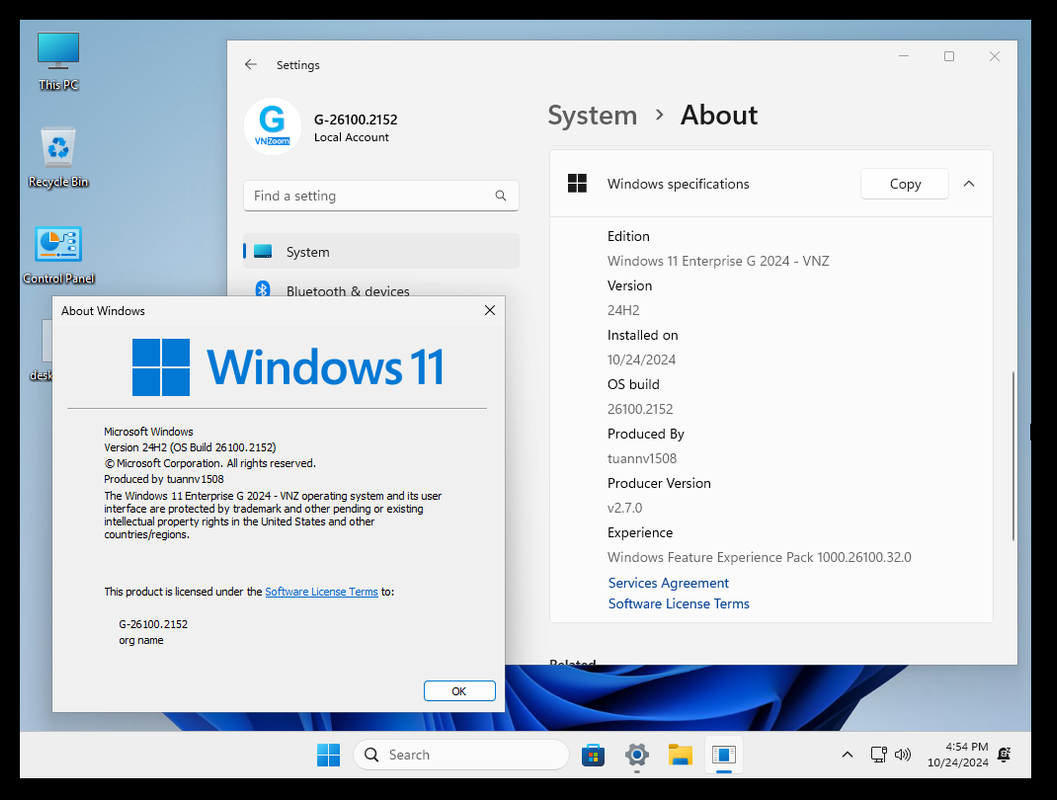The height and width of the screenshot is (800, 1057).
Task: Click G-26100.2152 account name in Settings
Action: [x=355, y=119]
